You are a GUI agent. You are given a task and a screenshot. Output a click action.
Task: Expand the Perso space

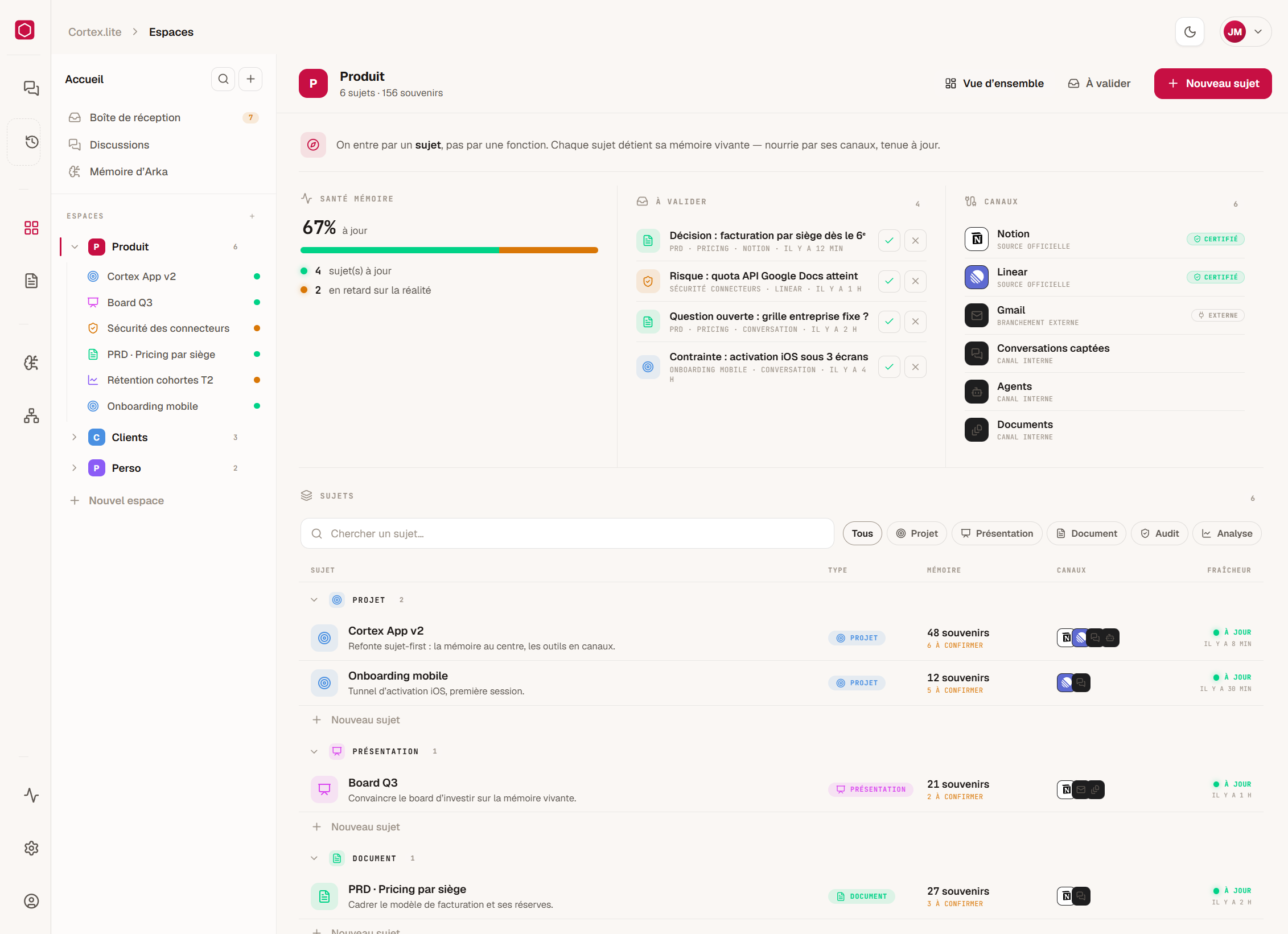pos(75,468)
